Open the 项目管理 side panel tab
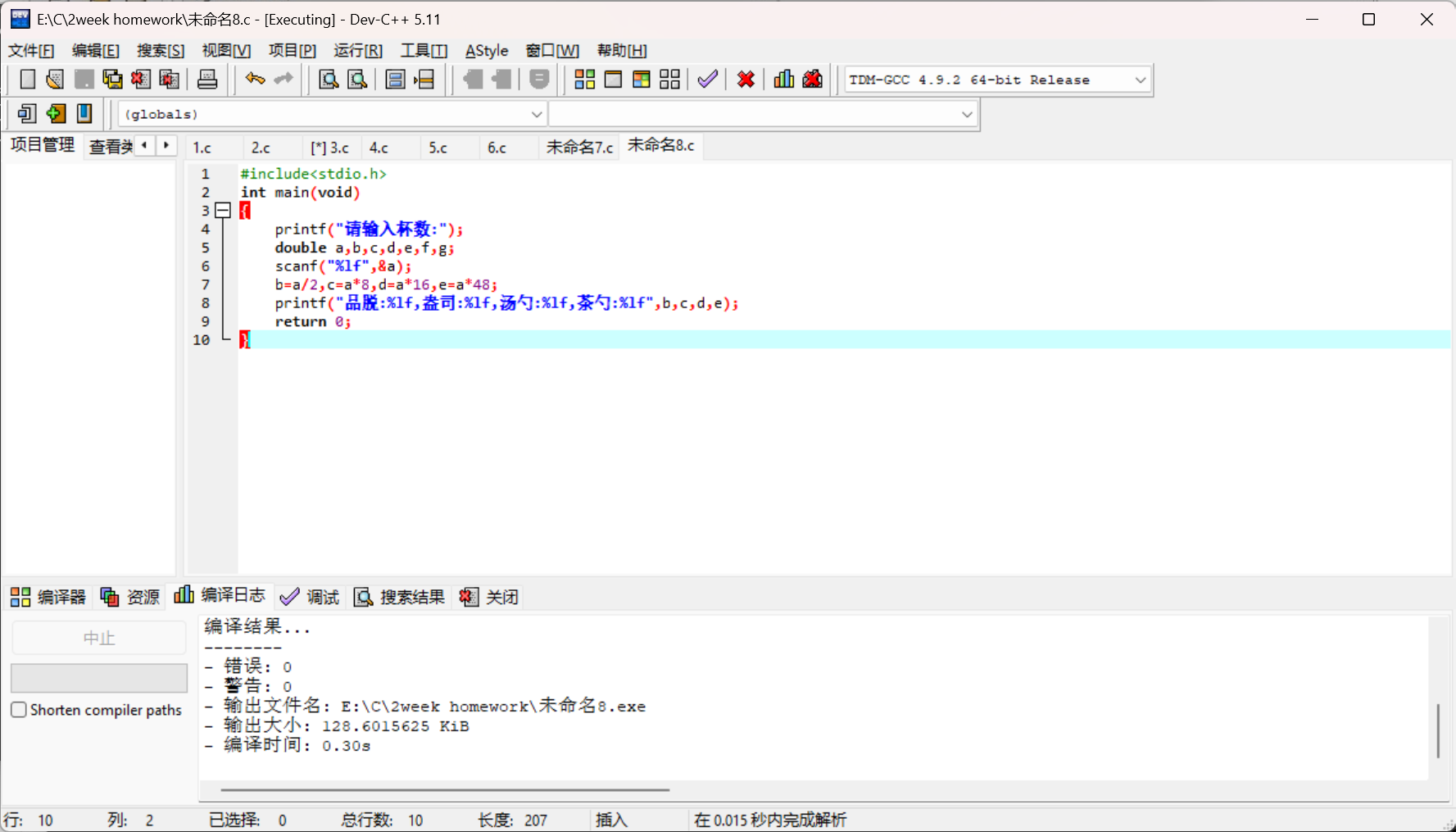This screenshot has width=1456, height=832. point(43,146)
